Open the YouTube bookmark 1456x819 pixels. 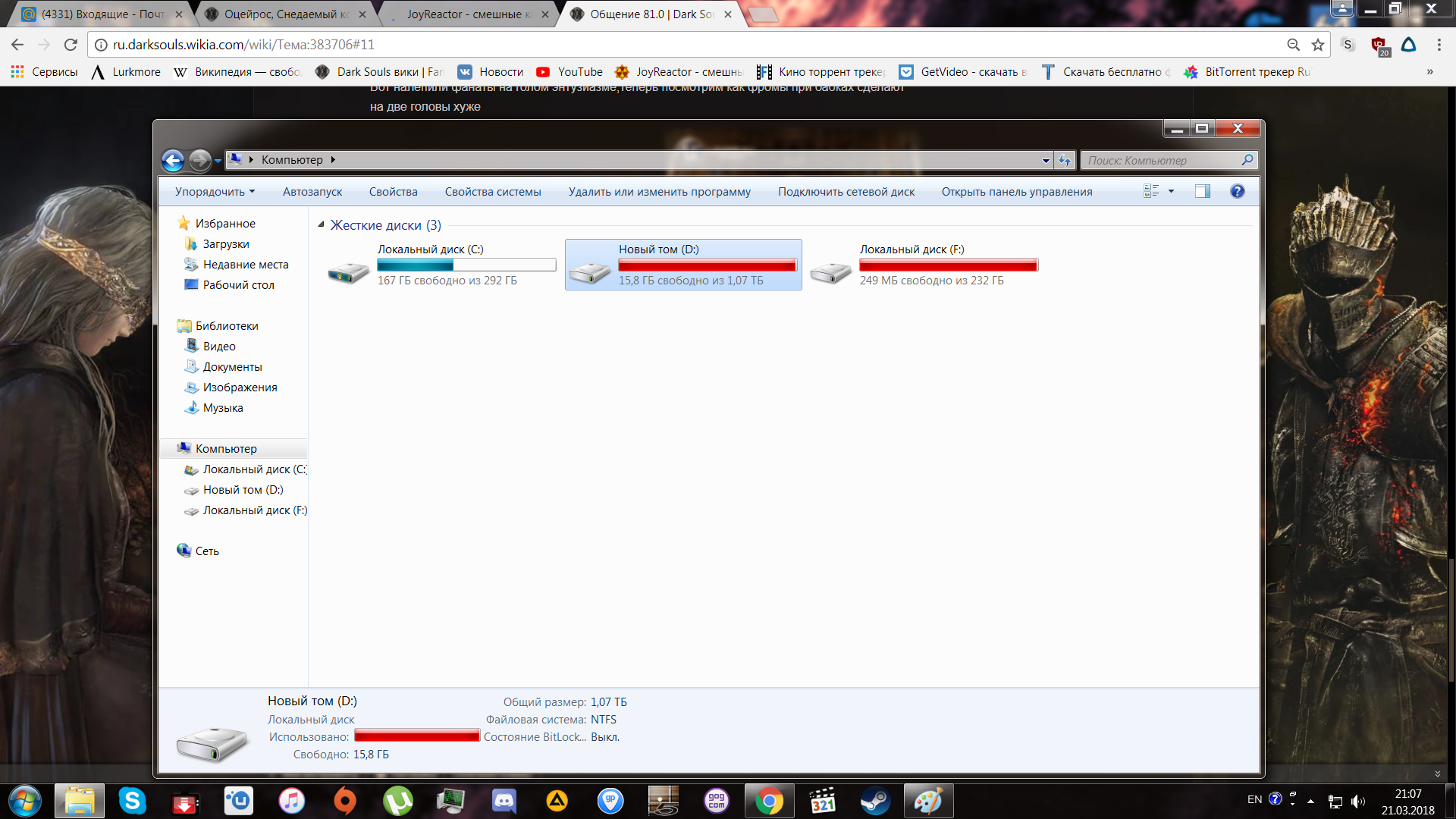pyautogui.click(x=570, y=72)
